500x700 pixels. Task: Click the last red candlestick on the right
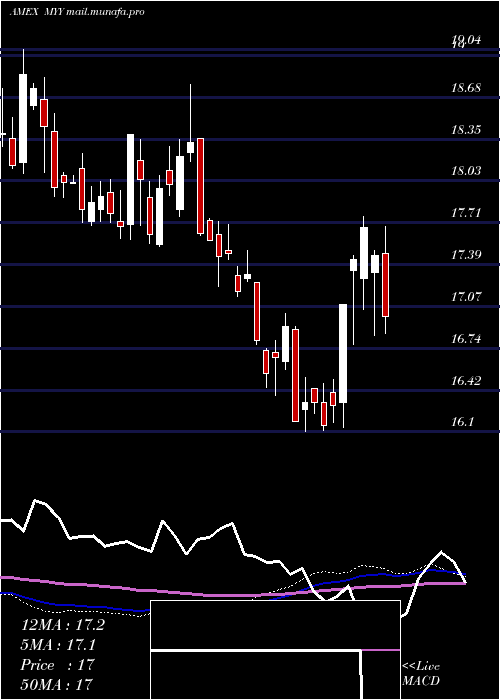tap(385, 285)
